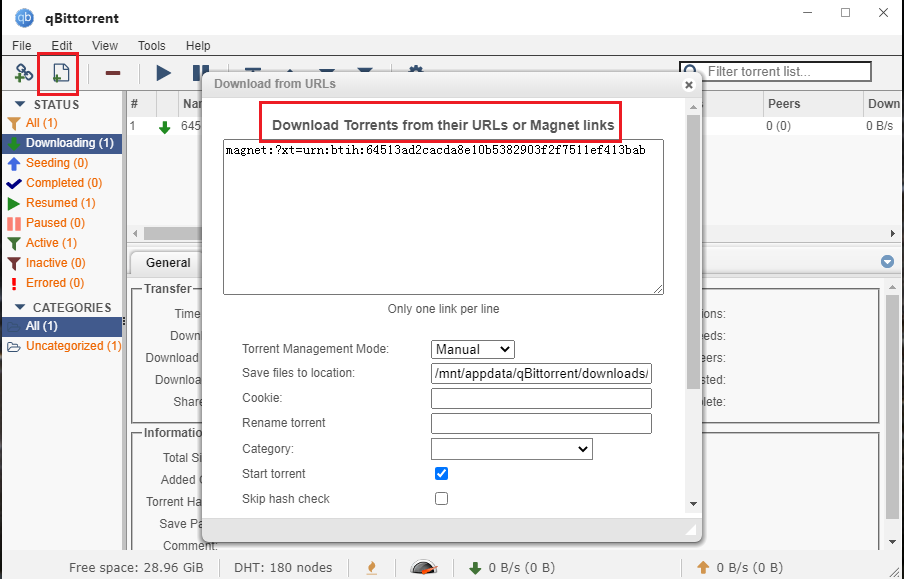Image resolution: width=904 pixels, height=579 pixels.
Task: Click the Add Torrent Link toolbar icon
Action: [x=24, y=73]
